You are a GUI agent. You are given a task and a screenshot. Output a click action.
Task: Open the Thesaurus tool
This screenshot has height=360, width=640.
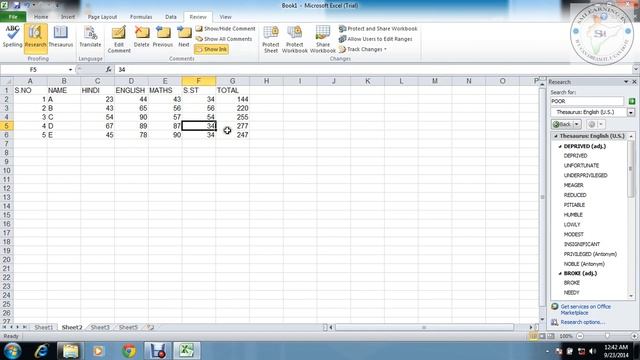[x=60, y=37]
